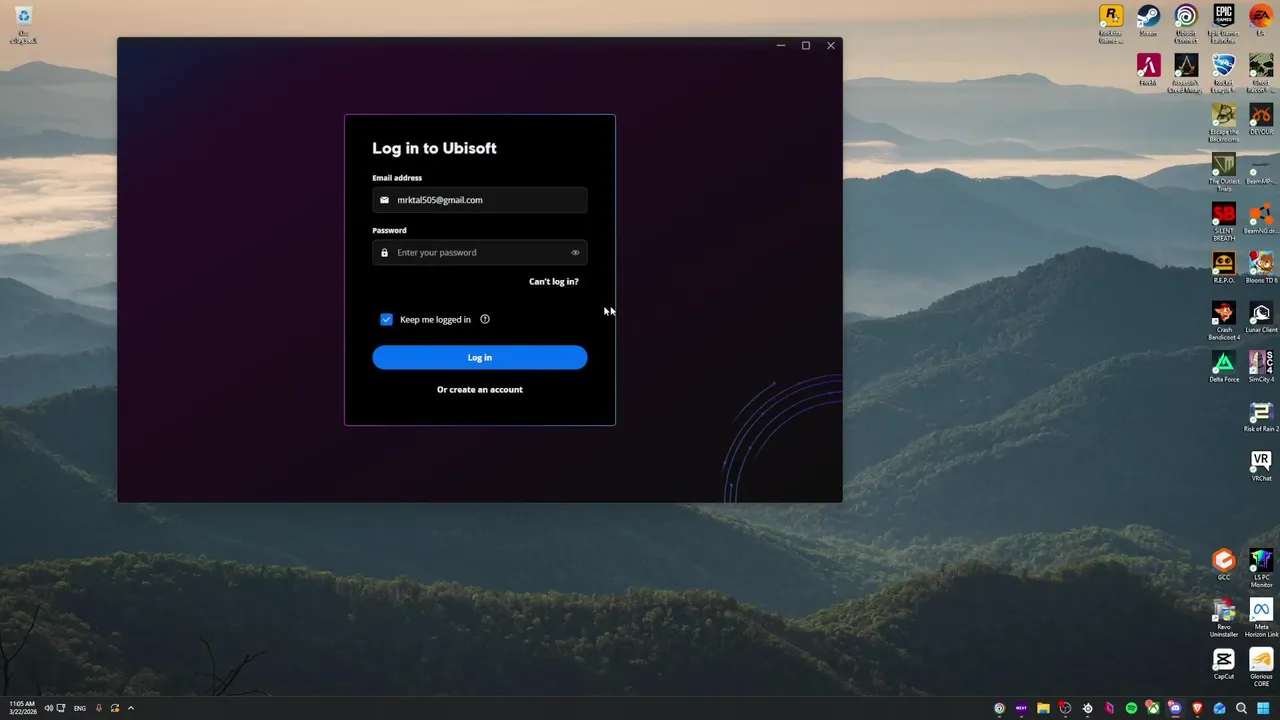Select the Ghost Recon desktop icon
Viewport: 1280px width, 720px height.
click(1261, 74)
